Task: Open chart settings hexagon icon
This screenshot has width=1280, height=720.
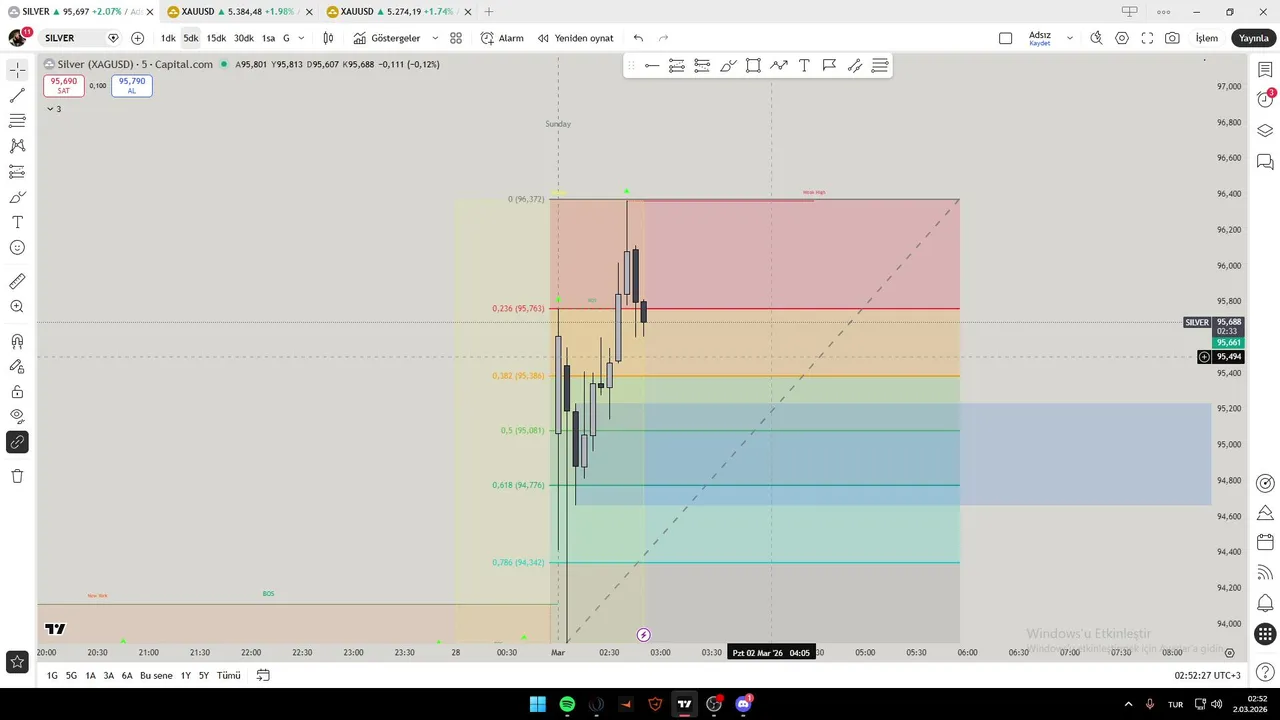Action: [x=1122, y=38]
